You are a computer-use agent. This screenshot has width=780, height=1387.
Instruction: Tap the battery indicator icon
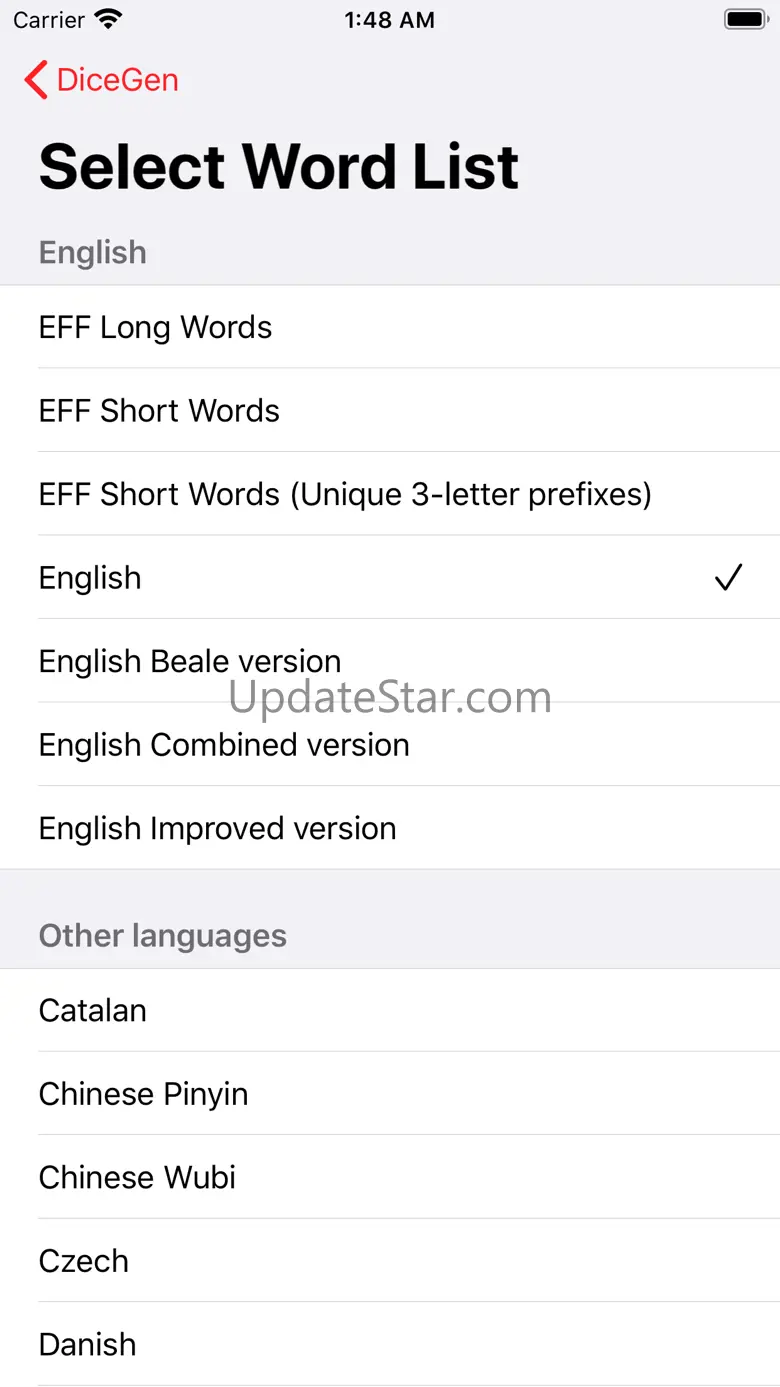744,19
